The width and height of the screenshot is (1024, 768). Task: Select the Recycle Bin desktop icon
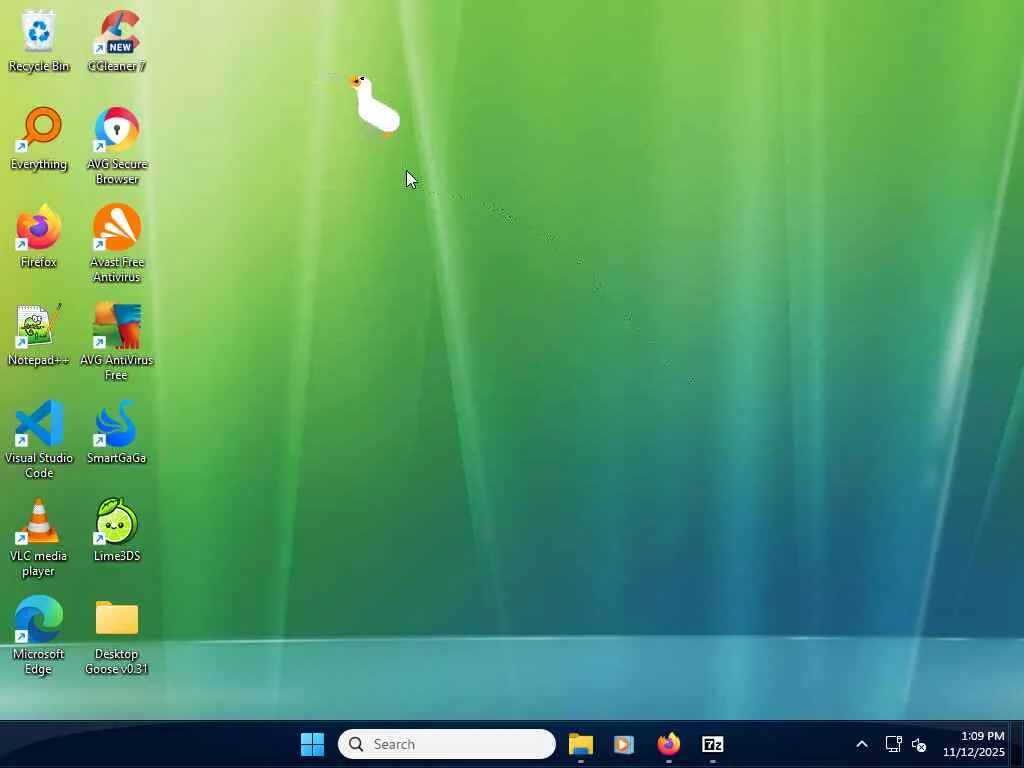39,40
